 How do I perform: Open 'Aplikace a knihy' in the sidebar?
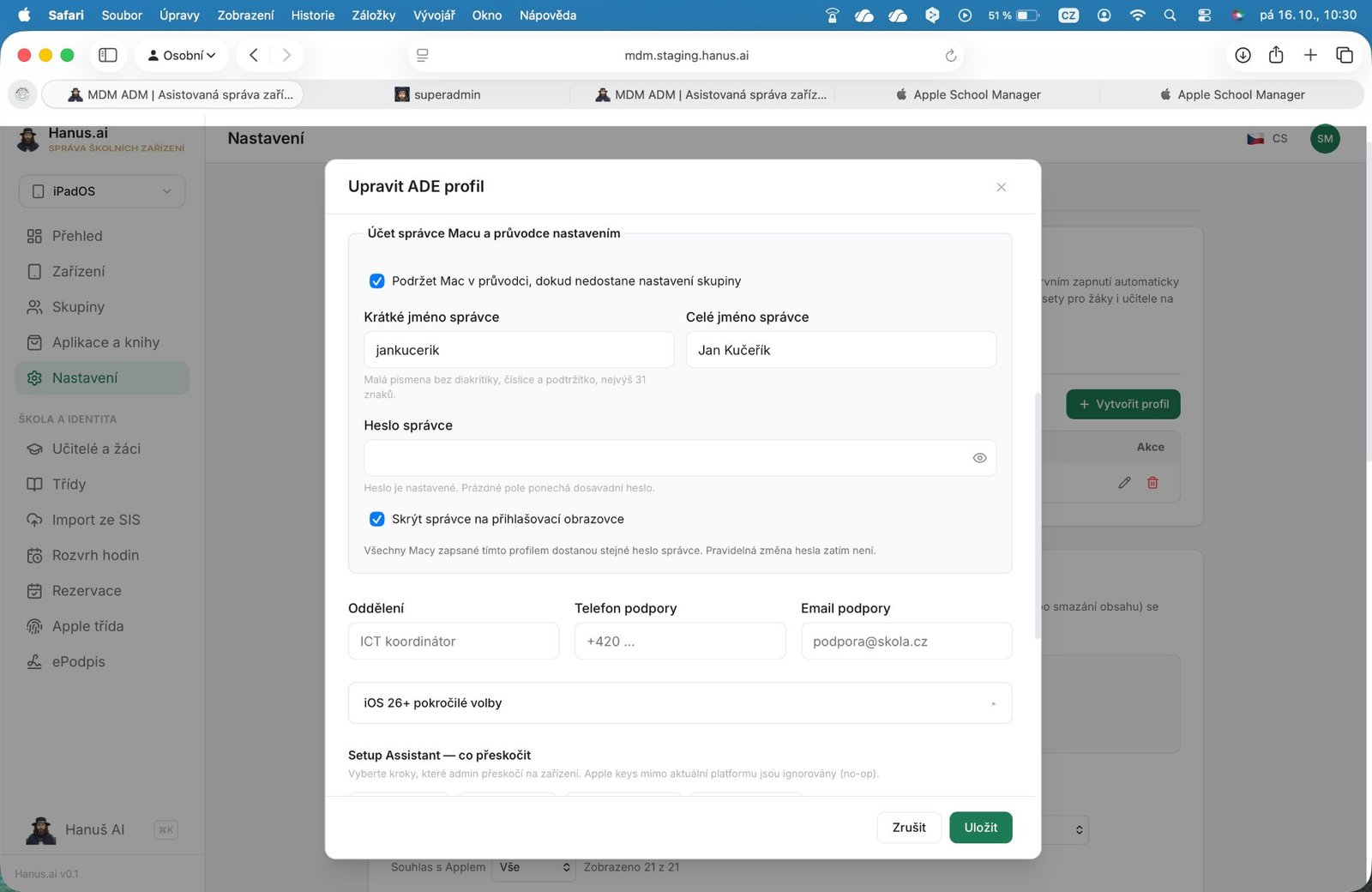point(102,343)
